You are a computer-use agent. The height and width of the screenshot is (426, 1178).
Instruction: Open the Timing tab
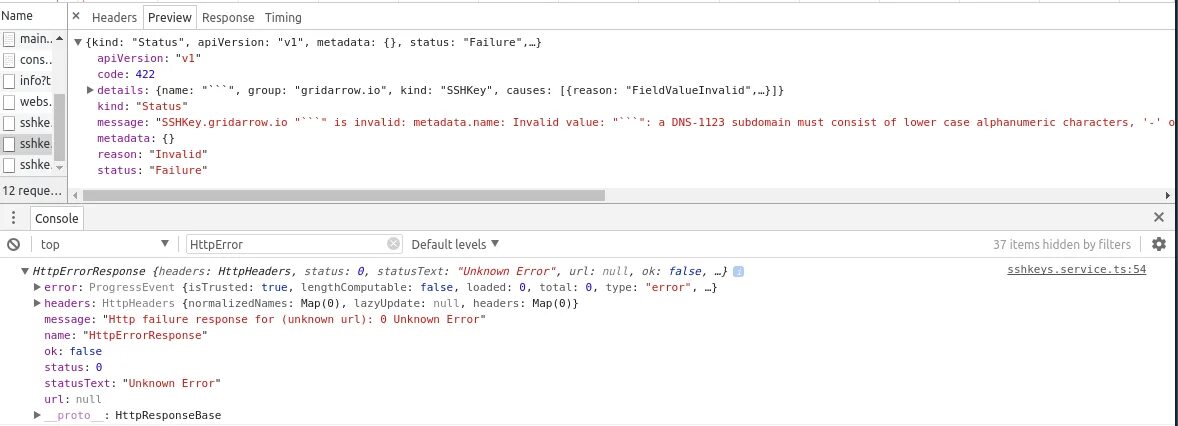[283, 17]
